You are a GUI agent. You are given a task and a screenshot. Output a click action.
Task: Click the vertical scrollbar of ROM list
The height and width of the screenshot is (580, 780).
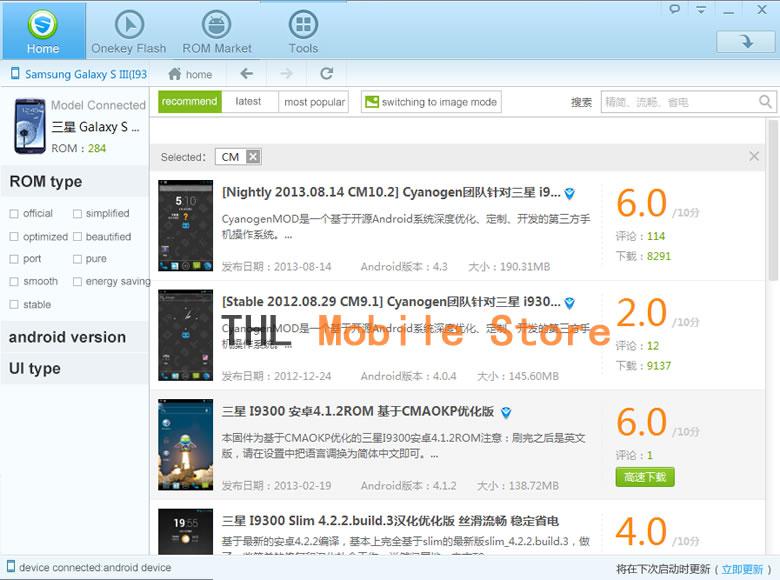pos(773,200)
